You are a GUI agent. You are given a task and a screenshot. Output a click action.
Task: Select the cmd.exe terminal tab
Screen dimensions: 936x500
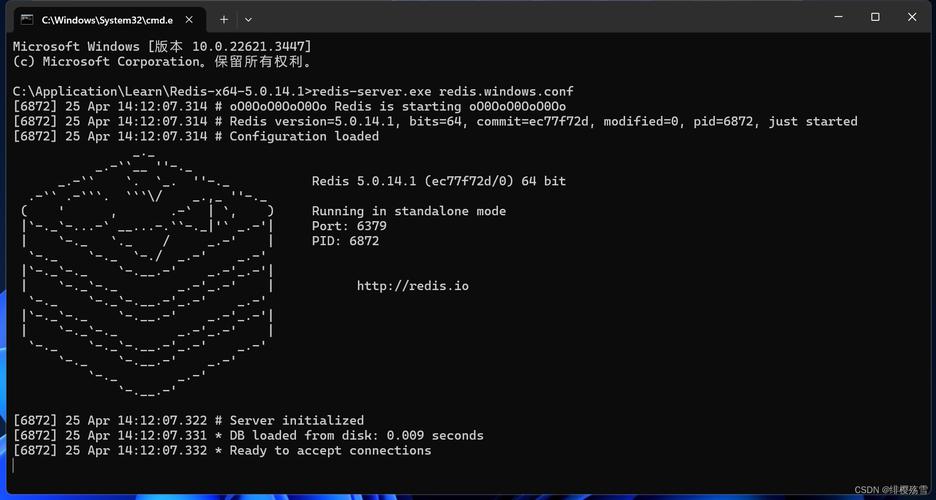tap(109, 20)
